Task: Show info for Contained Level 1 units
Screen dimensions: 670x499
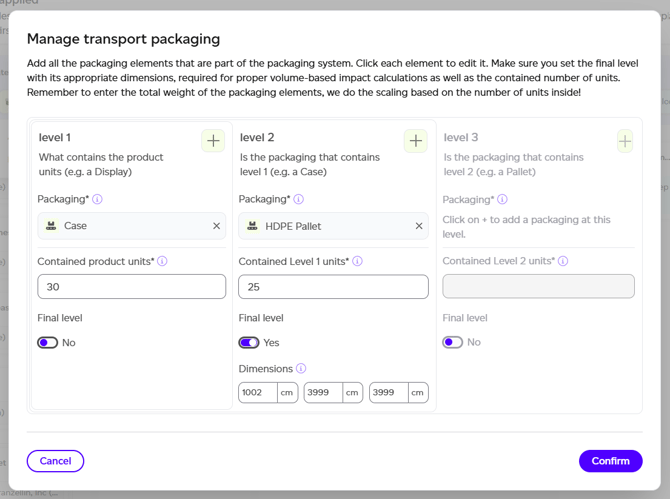Action: click(x=358, y=261)
